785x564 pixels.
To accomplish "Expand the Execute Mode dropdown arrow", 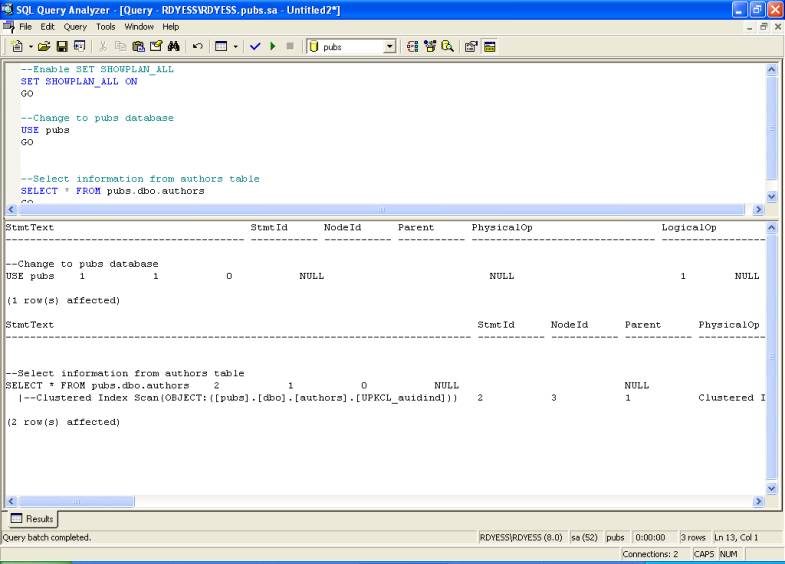I will (236, 46).
